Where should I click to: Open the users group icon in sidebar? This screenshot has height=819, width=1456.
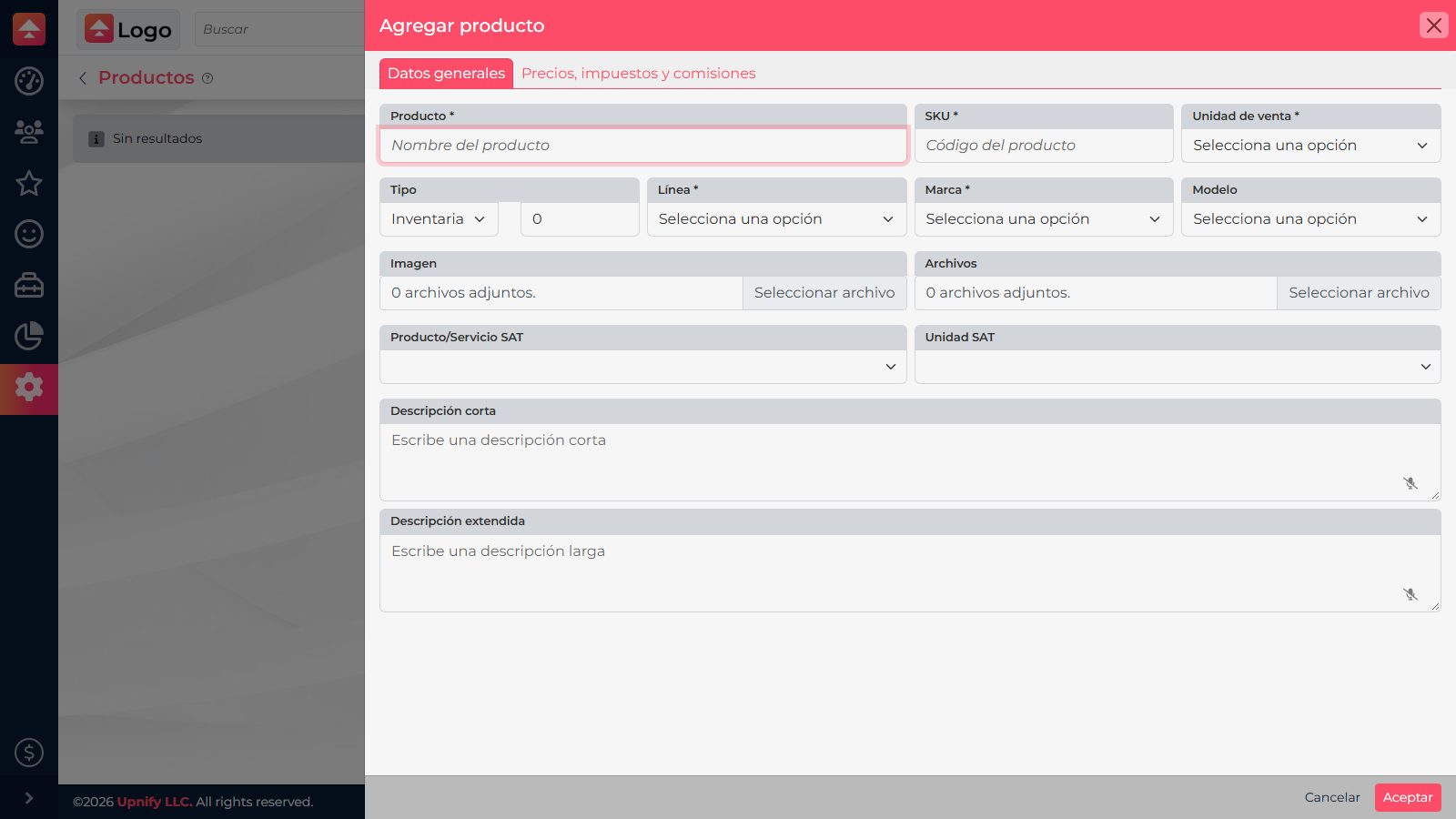29,132
